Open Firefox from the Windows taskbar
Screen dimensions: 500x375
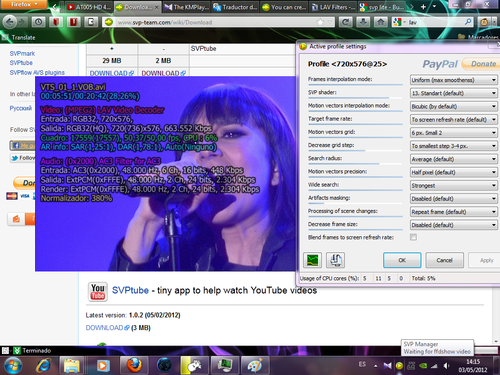point(134,366)
